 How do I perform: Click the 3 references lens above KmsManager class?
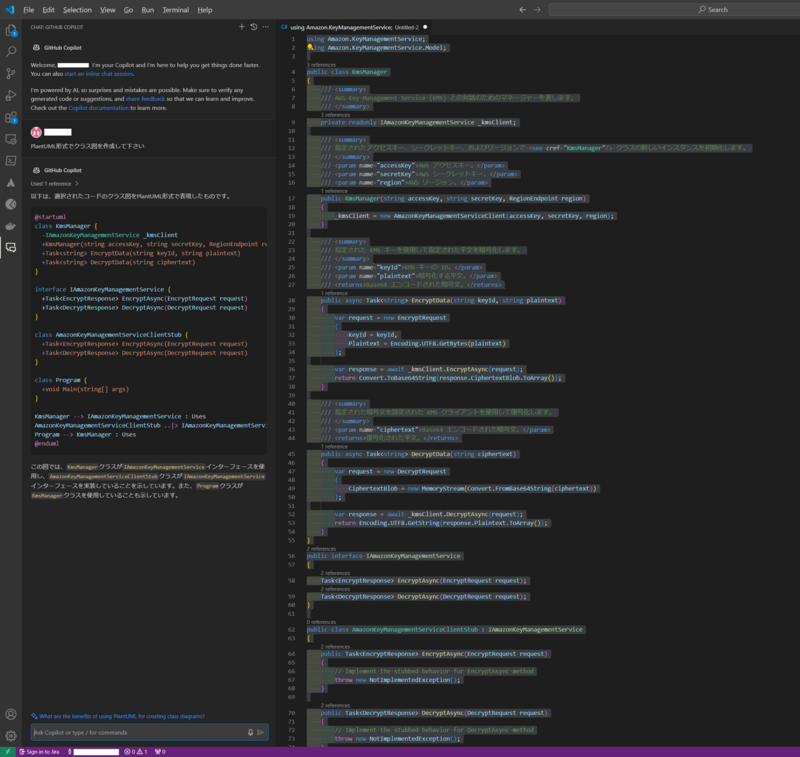321,65
